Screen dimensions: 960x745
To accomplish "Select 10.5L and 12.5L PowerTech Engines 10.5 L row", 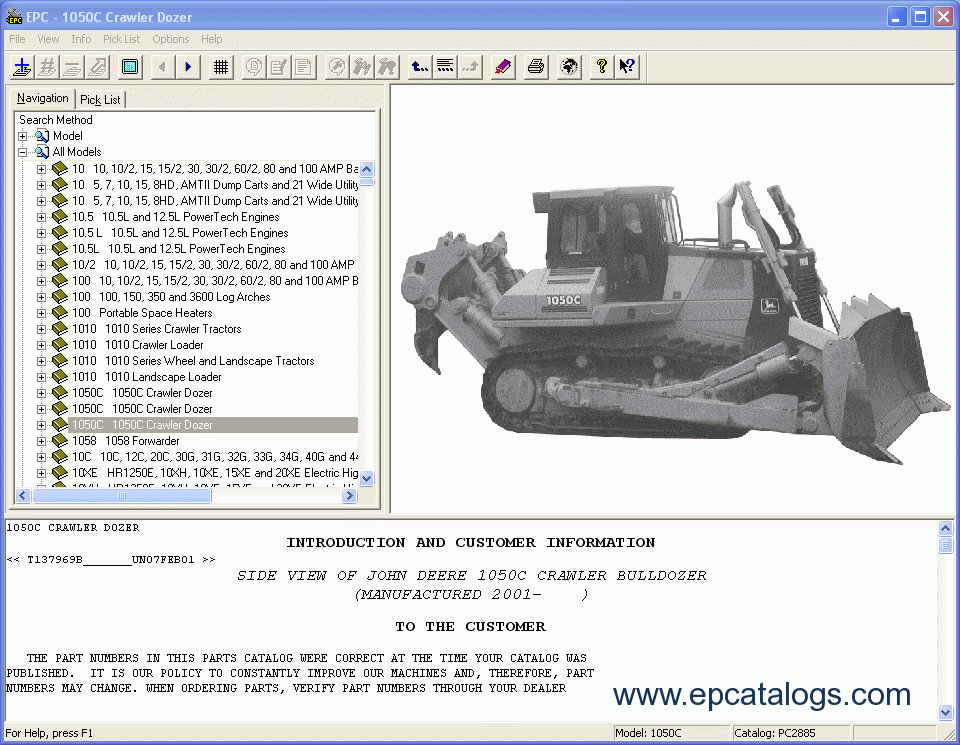I will [x=180, y=233].
